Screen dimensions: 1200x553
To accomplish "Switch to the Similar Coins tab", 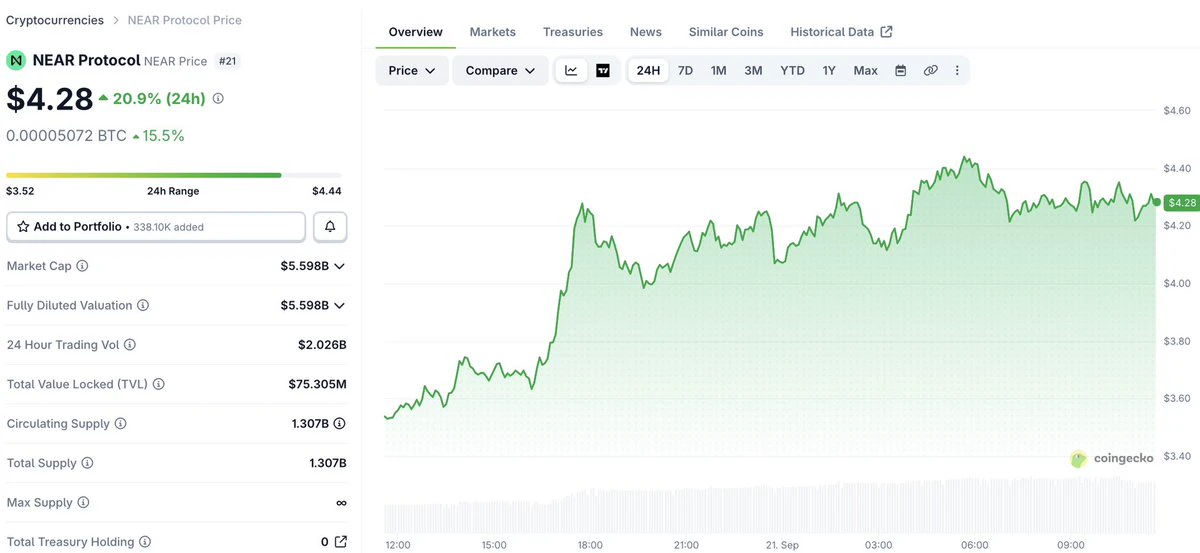I will click(x=726, y=32).
